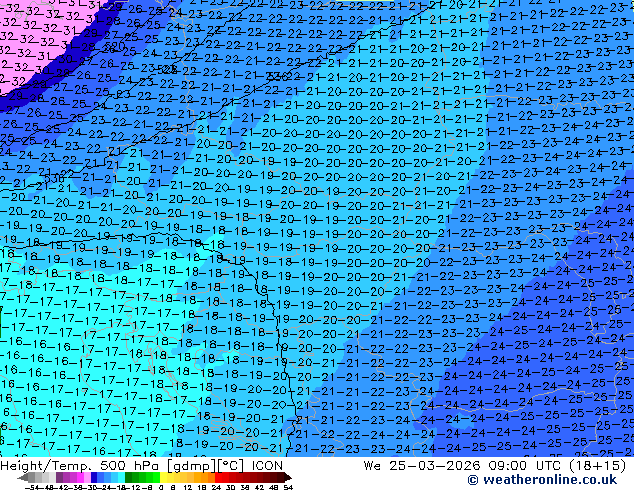Click the dark green -12 legend swatch
Screen dimensions: 634x490
pos(129,477)
